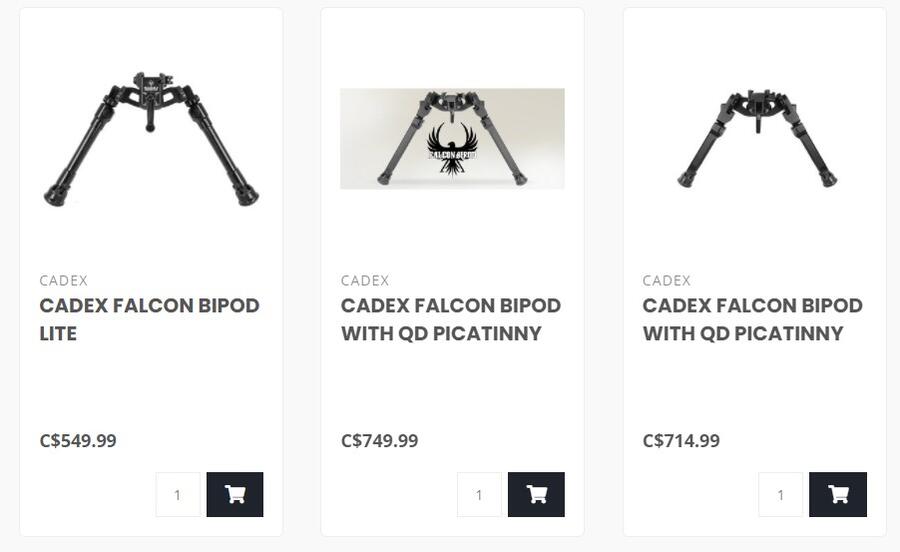Click the Falcon Bipod eagle logo
Viewport: 900px width, 552px height.
point(452,150)
